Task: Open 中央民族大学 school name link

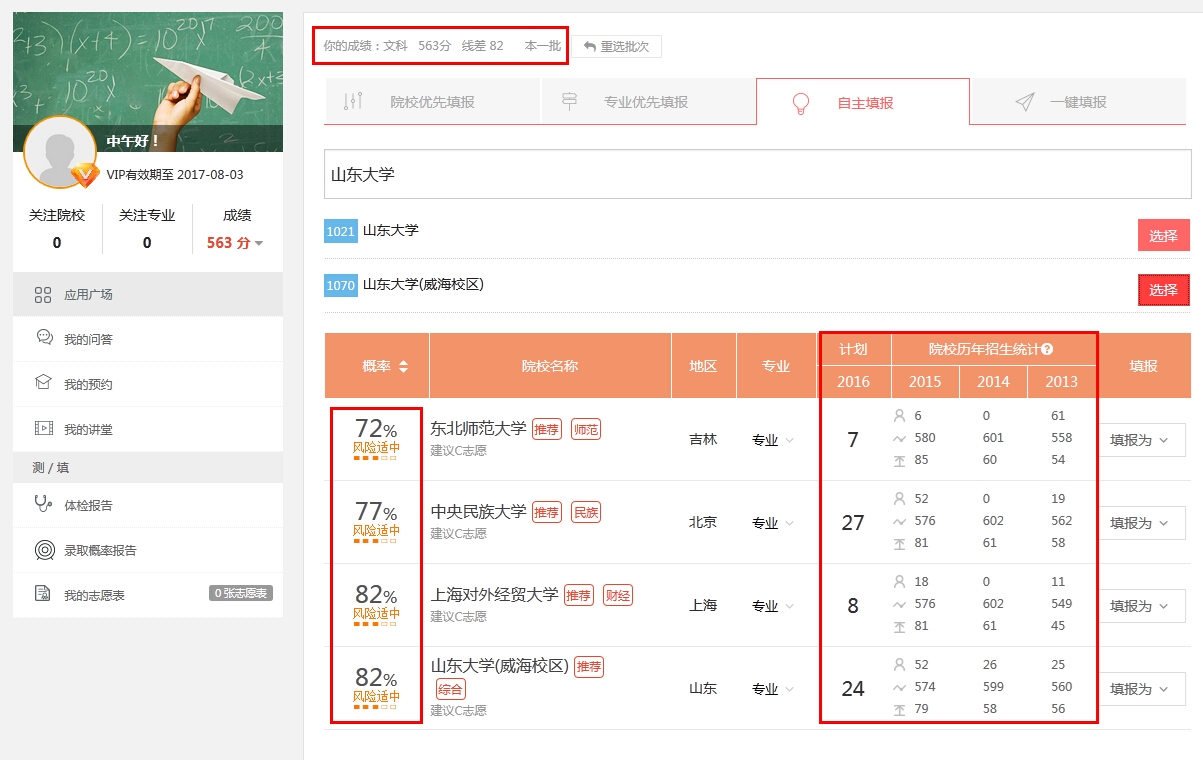Action: tap(478, 511)
